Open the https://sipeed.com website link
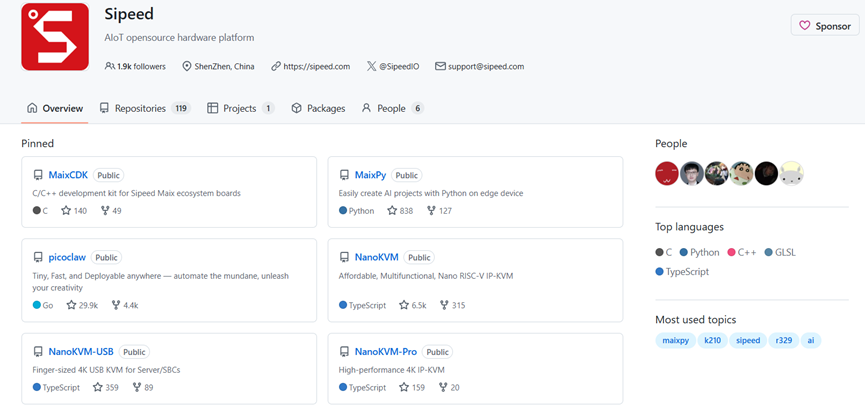The height and width of the screenshot is (406, 865). [x=317, y=66]
